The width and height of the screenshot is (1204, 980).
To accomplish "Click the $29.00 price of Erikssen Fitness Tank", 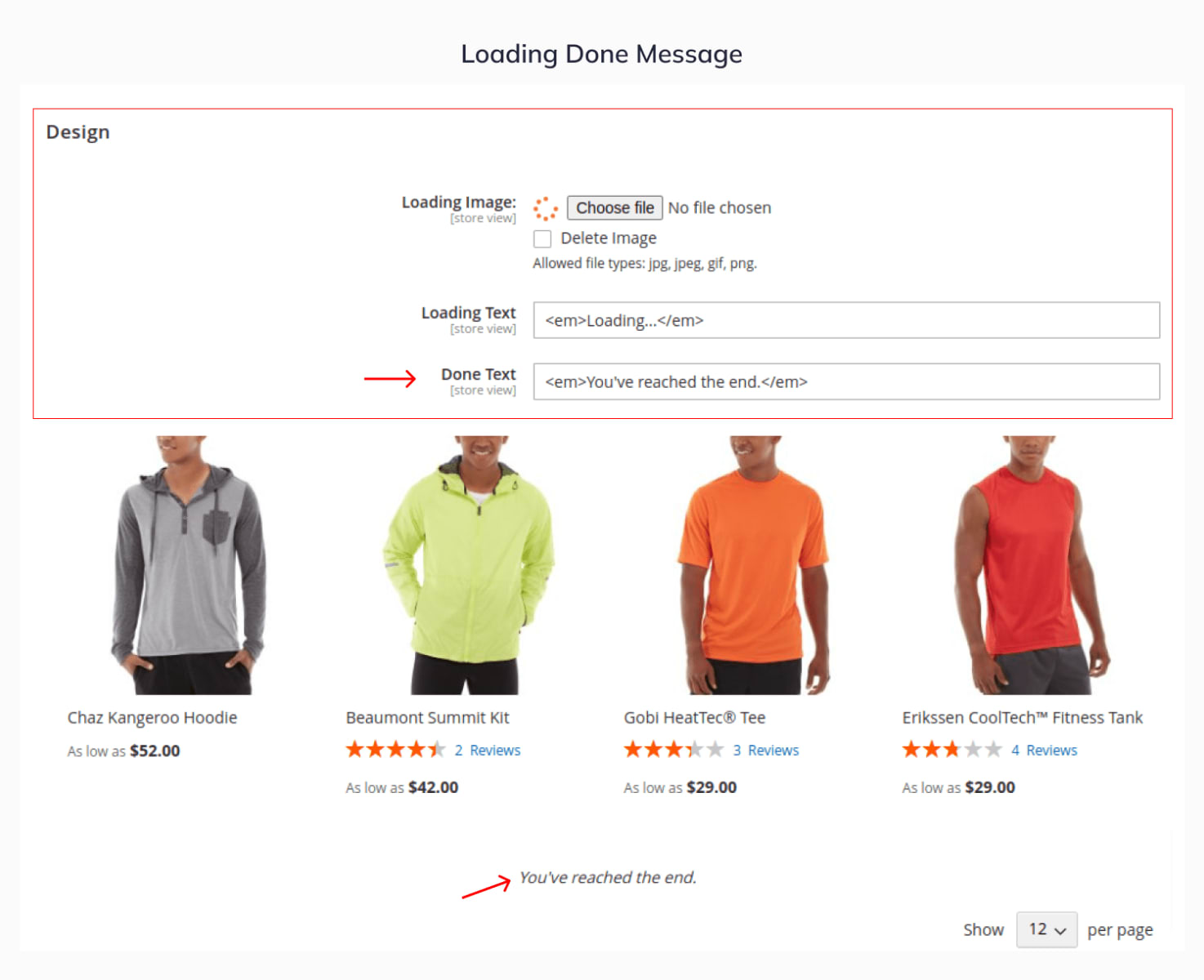I will coord(990,788).
